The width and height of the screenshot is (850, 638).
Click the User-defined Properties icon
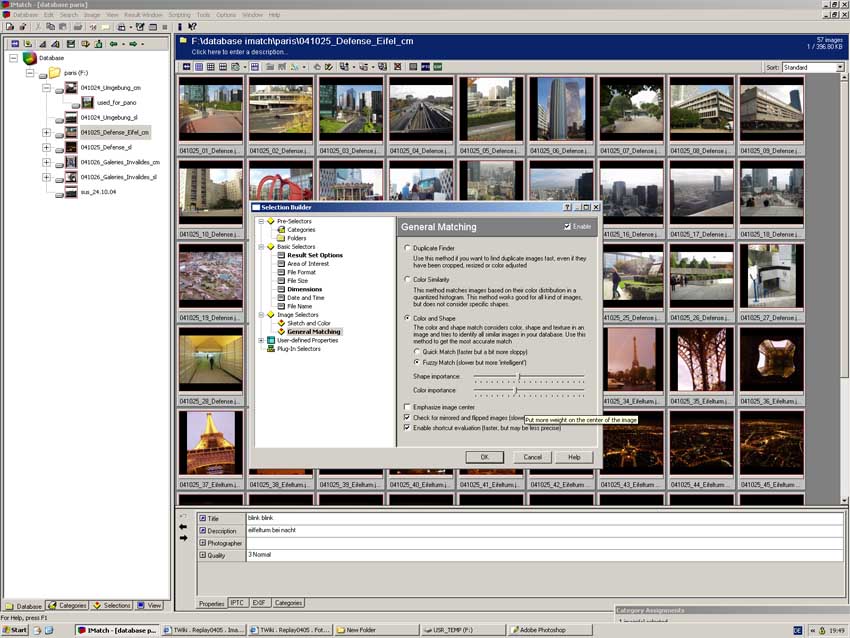coord(271,340)
